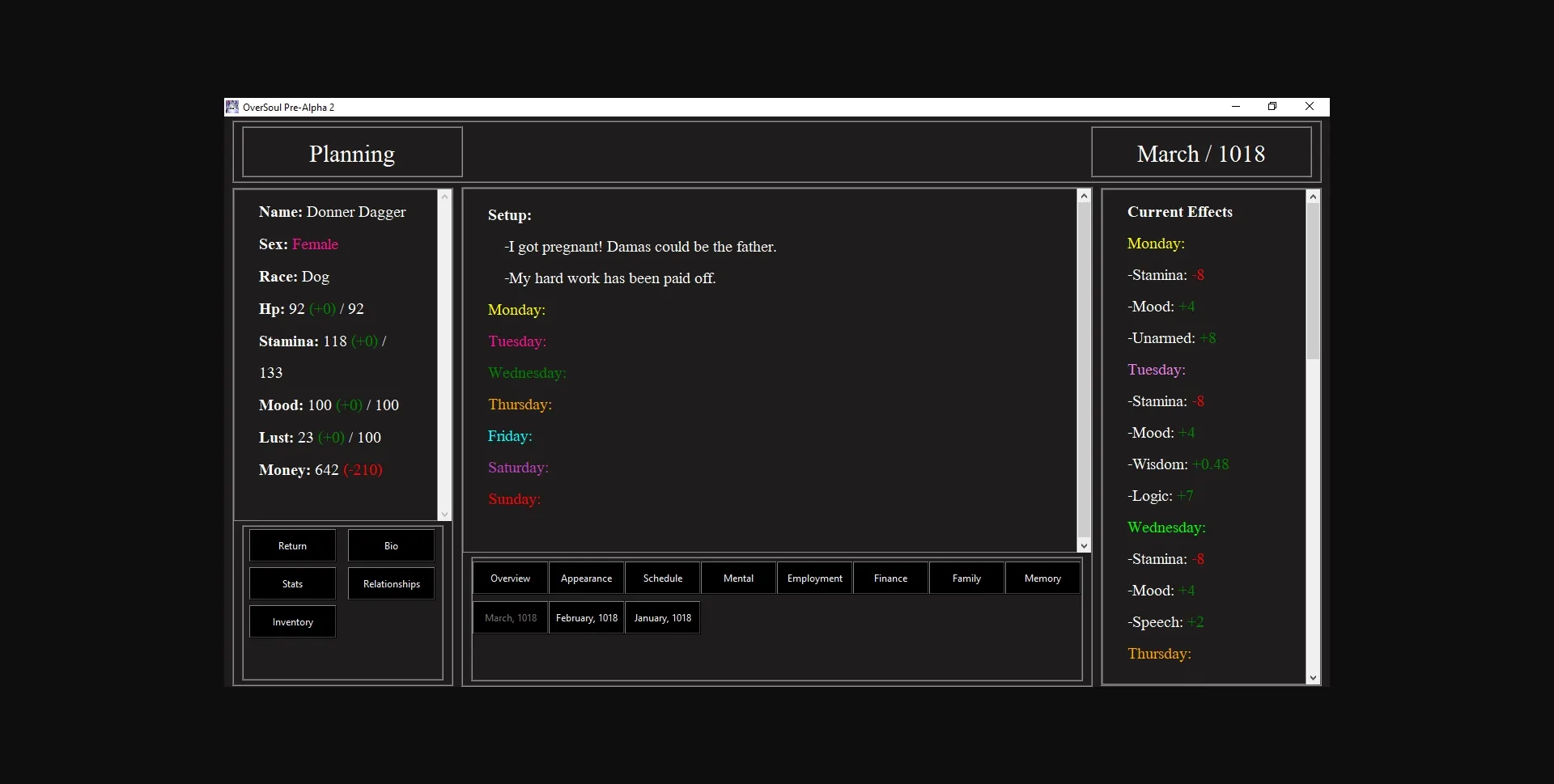
Task: Show the Employment tab
Action: tap(814, 578)
